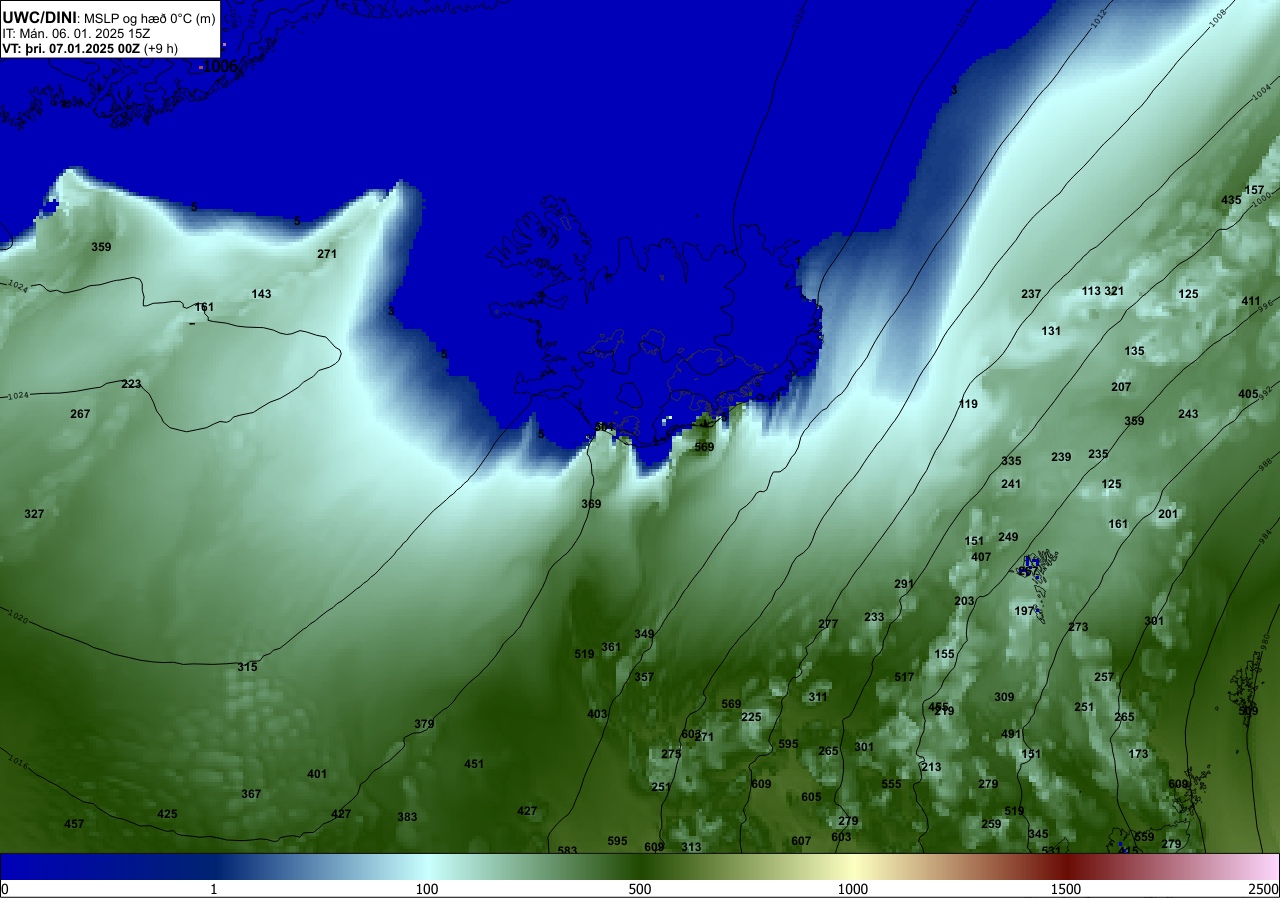Click the map value 491

click(x=1011, y=734)
